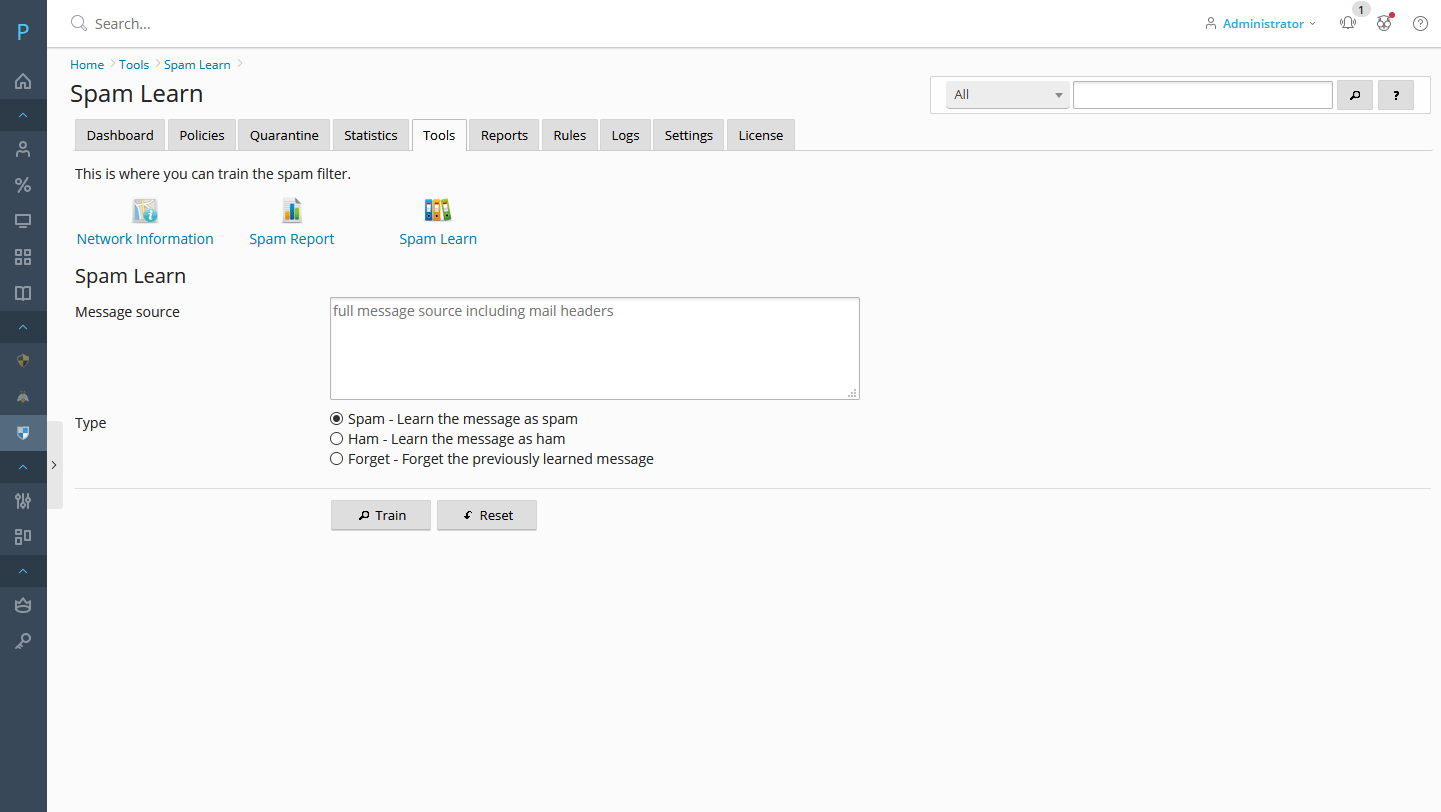Collapse sidebar group chevron above the crown icon
Screen dimensions: 1441x812
23,571
